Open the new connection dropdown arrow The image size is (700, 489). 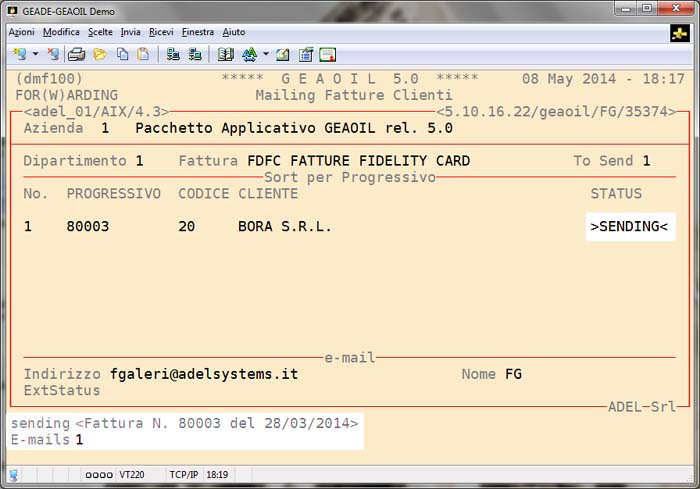(36, 54)
